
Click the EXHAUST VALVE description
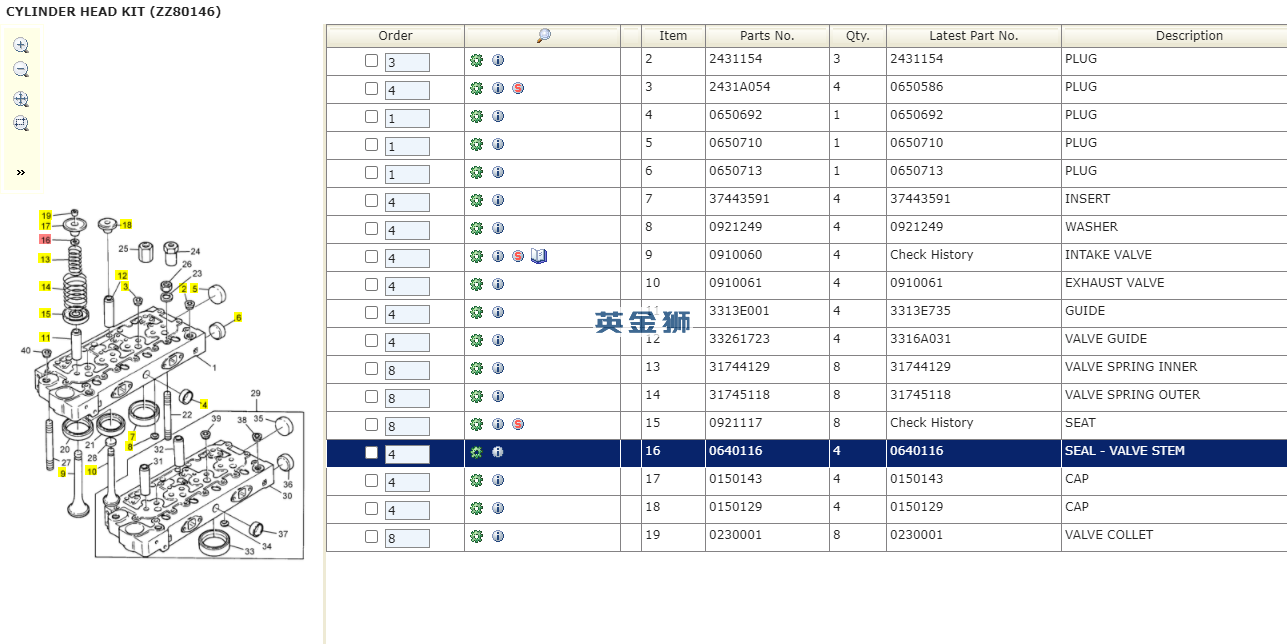point(1115,283)
